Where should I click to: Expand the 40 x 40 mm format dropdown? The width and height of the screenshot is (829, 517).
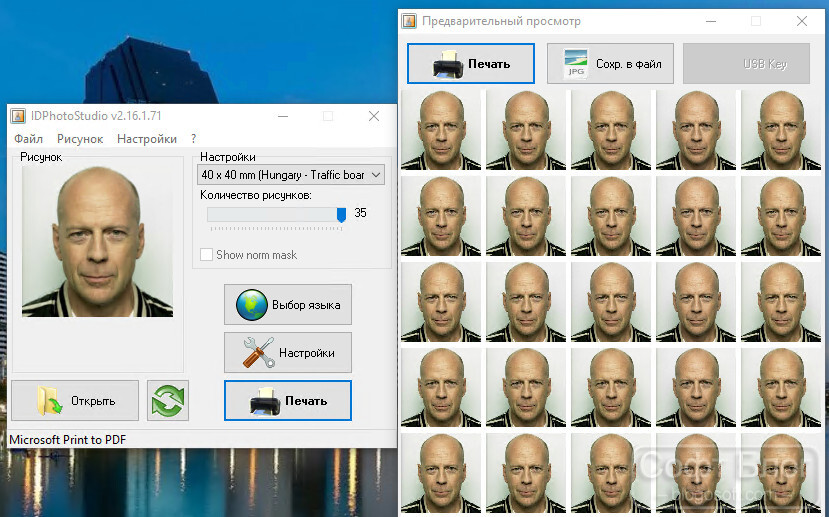pos(291,174)
